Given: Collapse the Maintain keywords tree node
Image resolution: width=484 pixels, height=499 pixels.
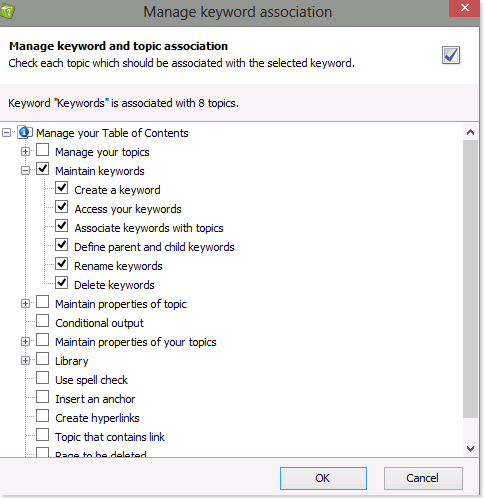Looking at the screenshot, I should pyautogui.click(x=25, y=171).
